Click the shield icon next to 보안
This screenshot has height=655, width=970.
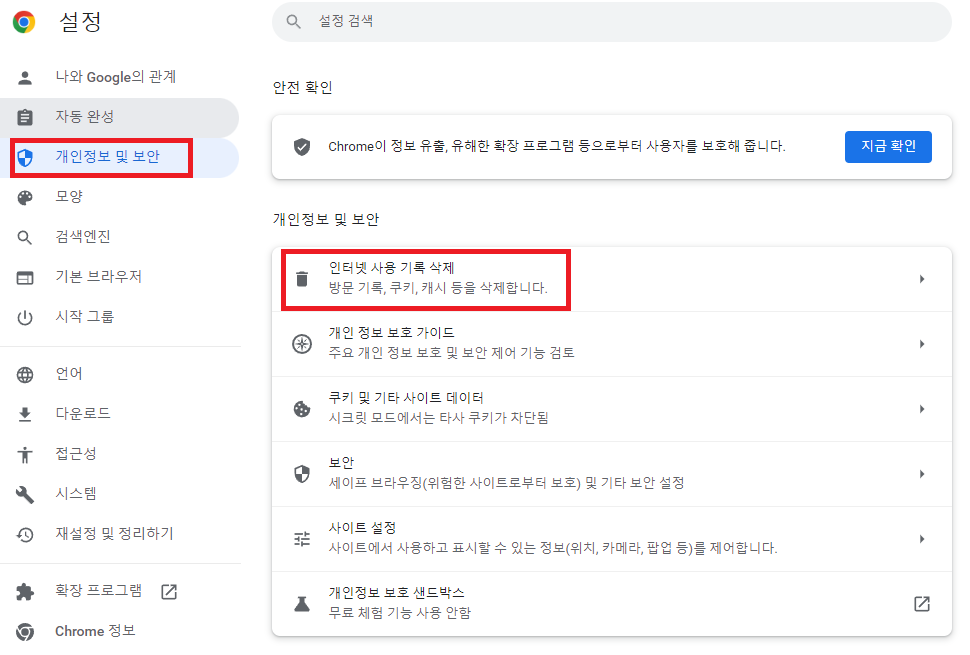(302, 472)
